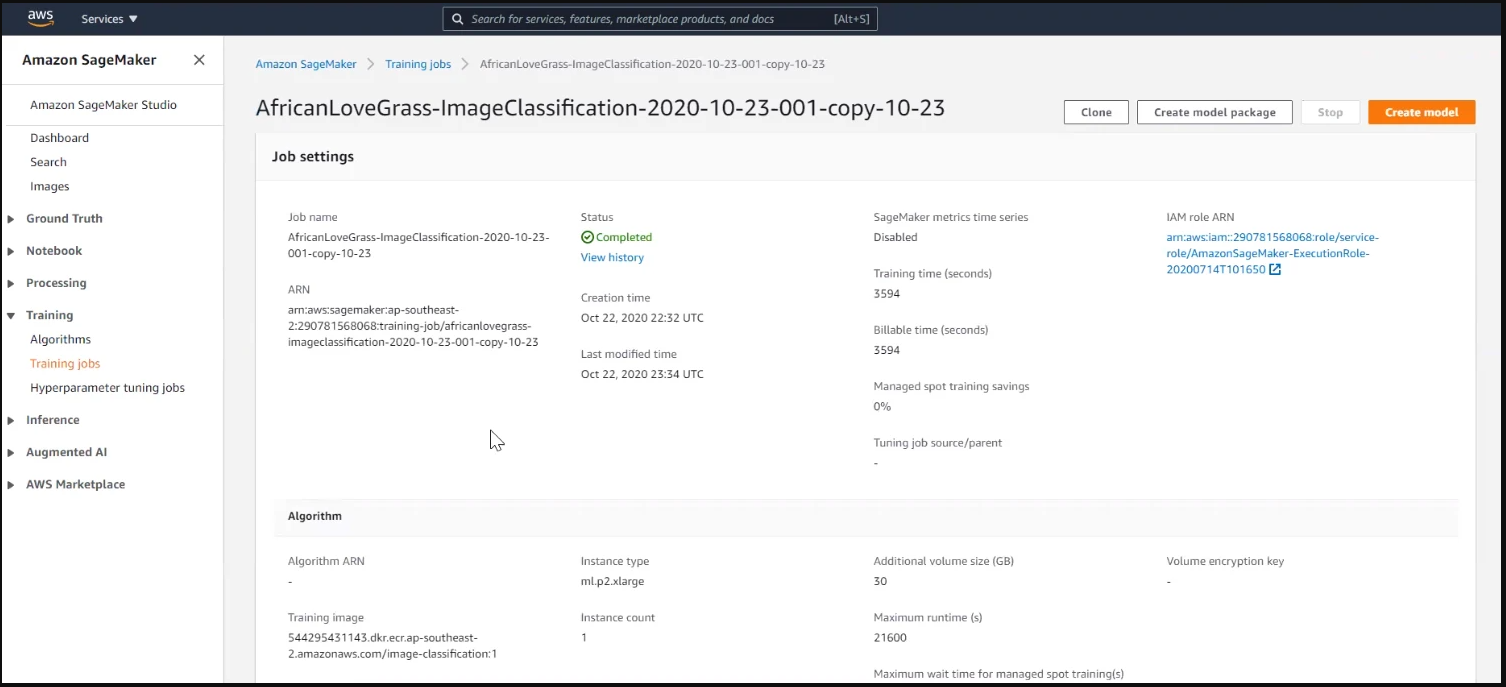Screen dimensions: 1506x687
Task: Click the job name value under Job name
Action: point(418,245)
